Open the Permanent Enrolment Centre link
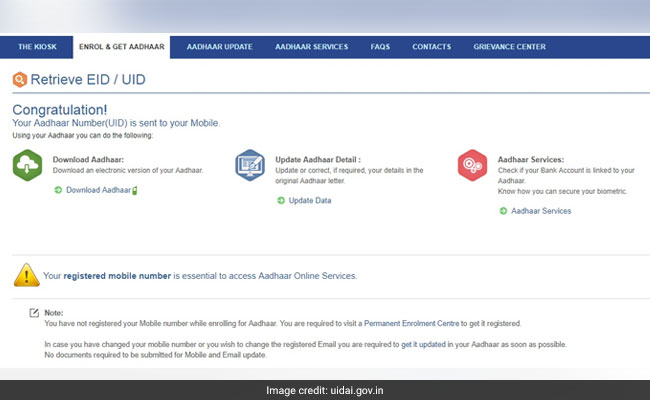Image resolution: width=650 pixels, height=400 pixels. click(x=412, y=323)
